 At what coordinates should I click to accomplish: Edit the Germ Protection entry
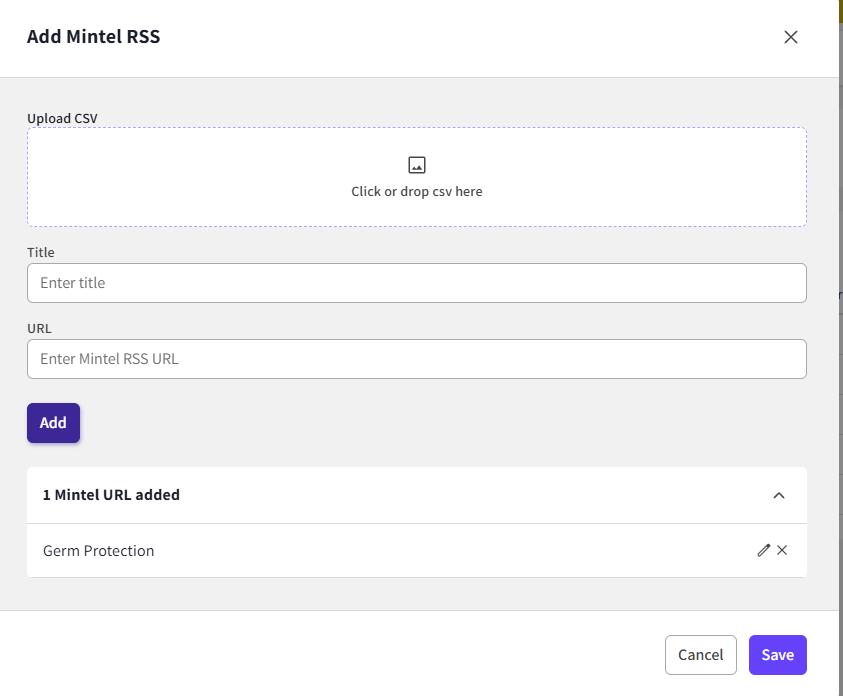[764, 550]
